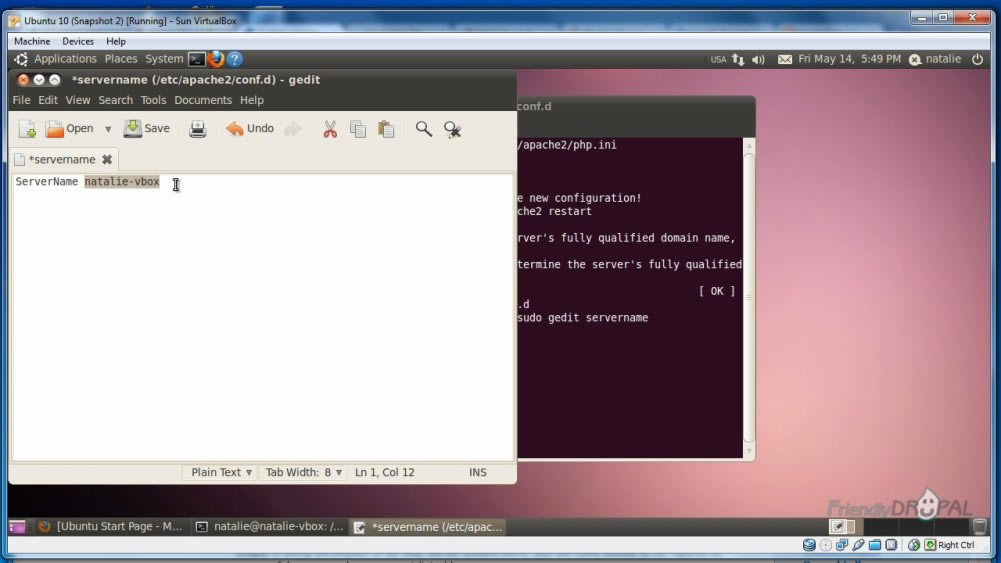Print the document using printer icon
The width and height of the screenshot is (1001, 563).
pos(197,129)
